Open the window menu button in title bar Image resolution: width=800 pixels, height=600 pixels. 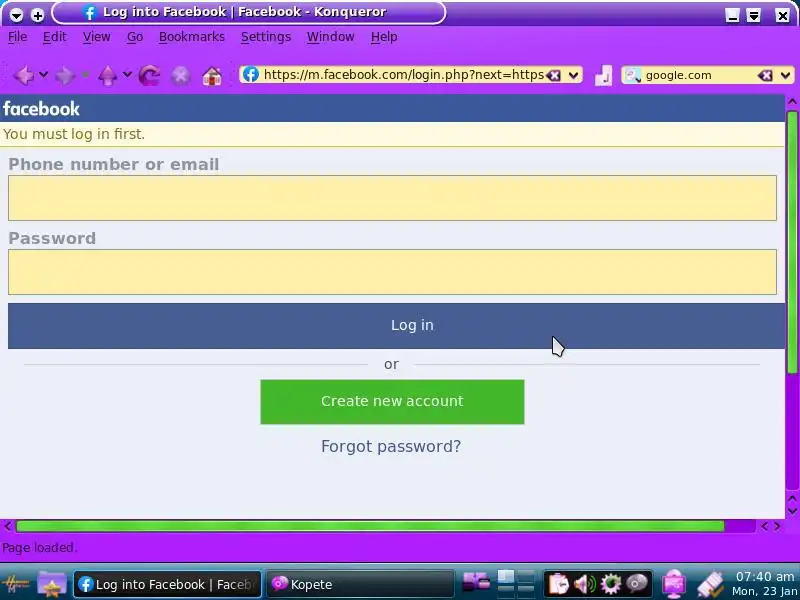16,15
